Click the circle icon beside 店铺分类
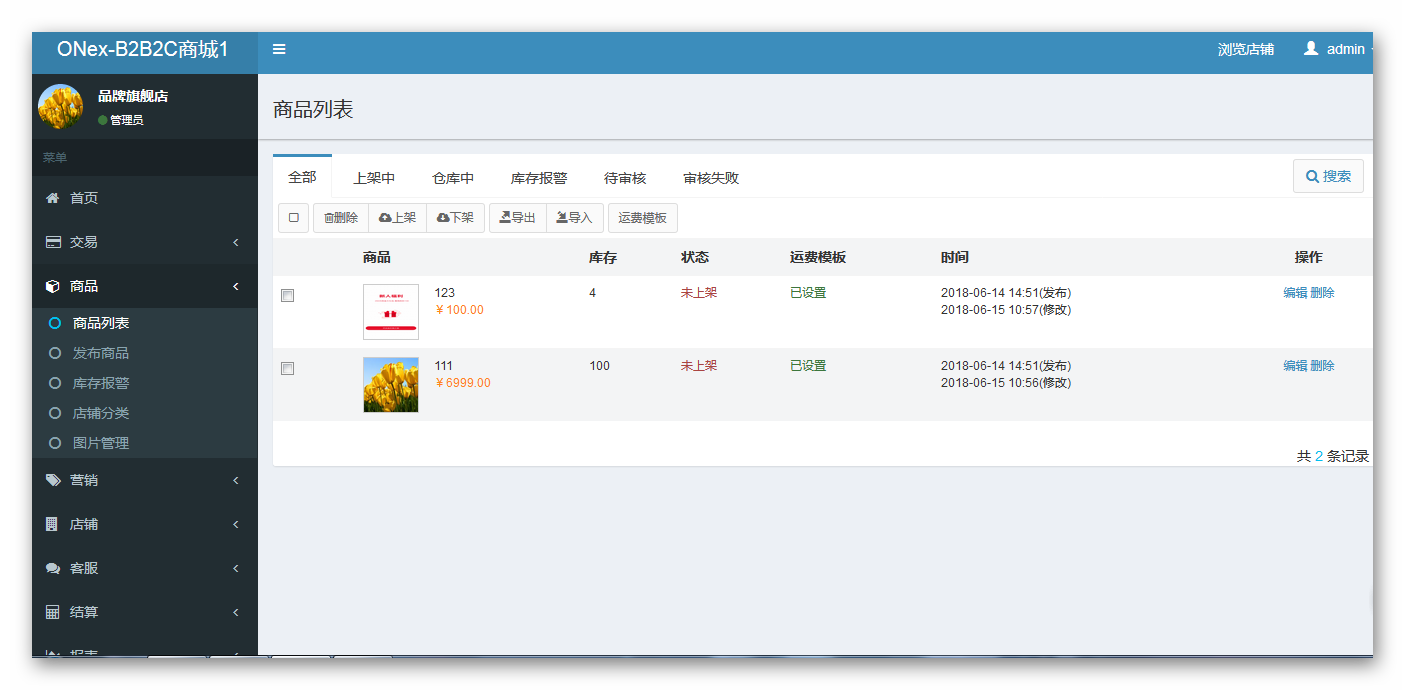 pyautogui.click(x=55, y=413)
